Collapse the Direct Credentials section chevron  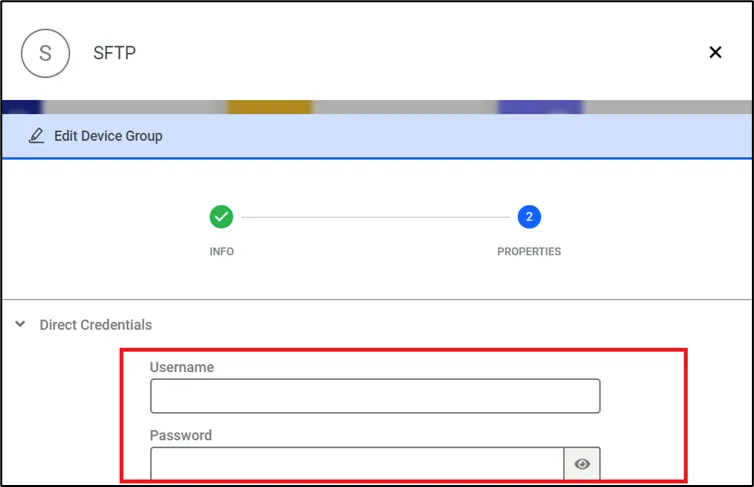(x=20, y=324)
